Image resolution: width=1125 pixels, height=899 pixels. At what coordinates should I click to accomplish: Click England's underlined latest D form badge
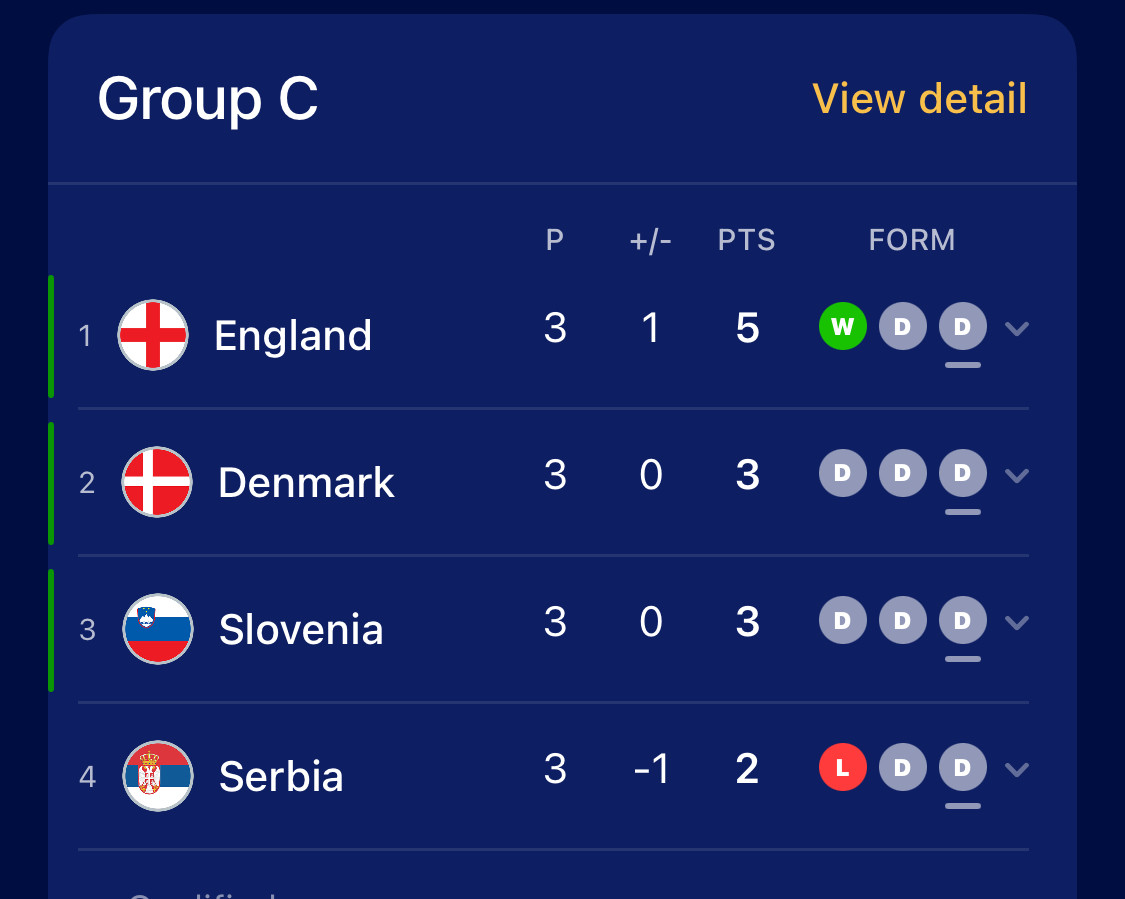(963, 326)
